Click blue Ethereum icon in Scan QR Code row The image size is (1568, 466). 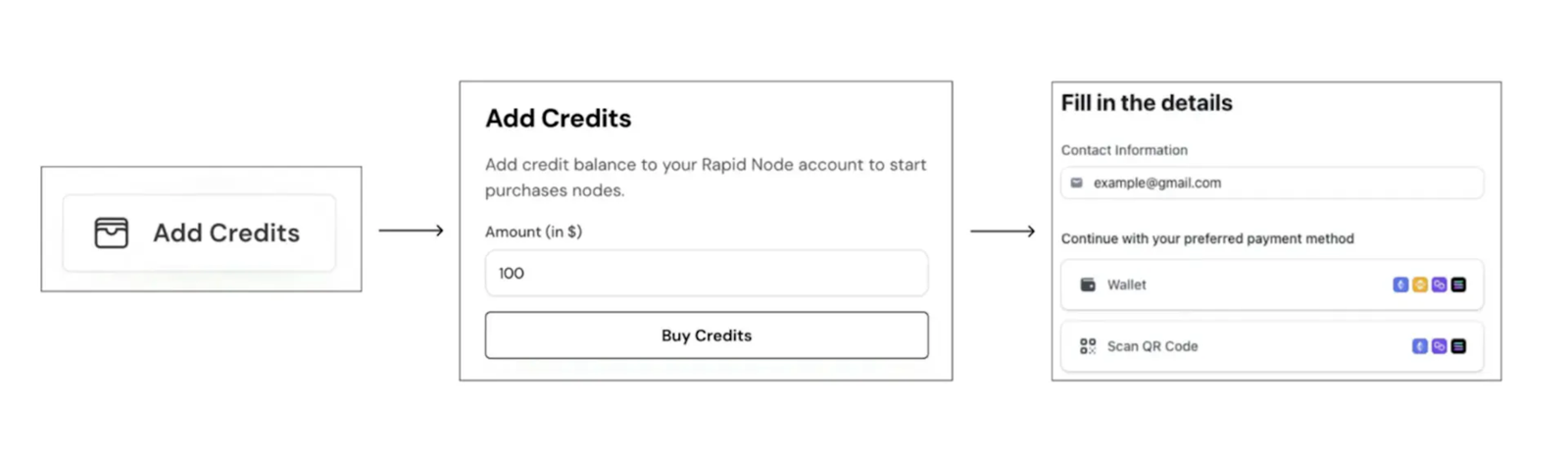coord(1420,346)
